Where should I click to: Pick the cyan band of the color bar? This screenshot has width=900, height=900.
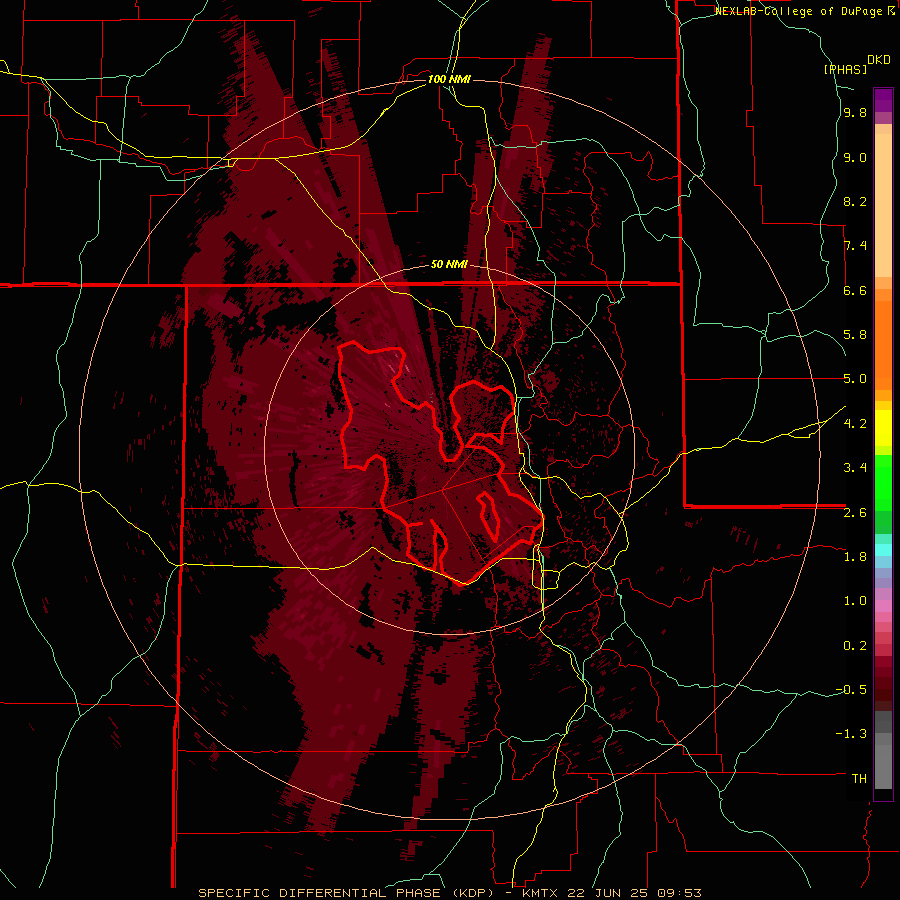click(883, 549)
